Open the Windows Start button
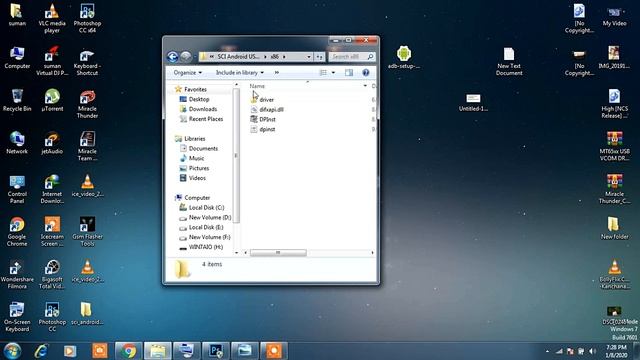The image size is (640, 360). [x=12, y=351]
